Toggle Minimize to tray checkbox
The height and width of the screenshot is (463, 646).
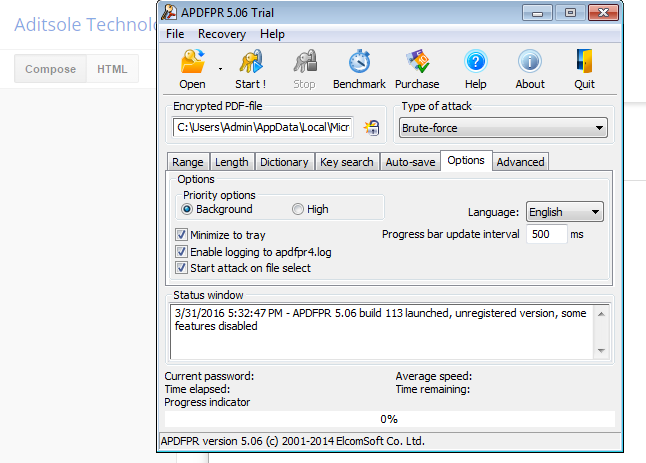(x=181, y=235)
